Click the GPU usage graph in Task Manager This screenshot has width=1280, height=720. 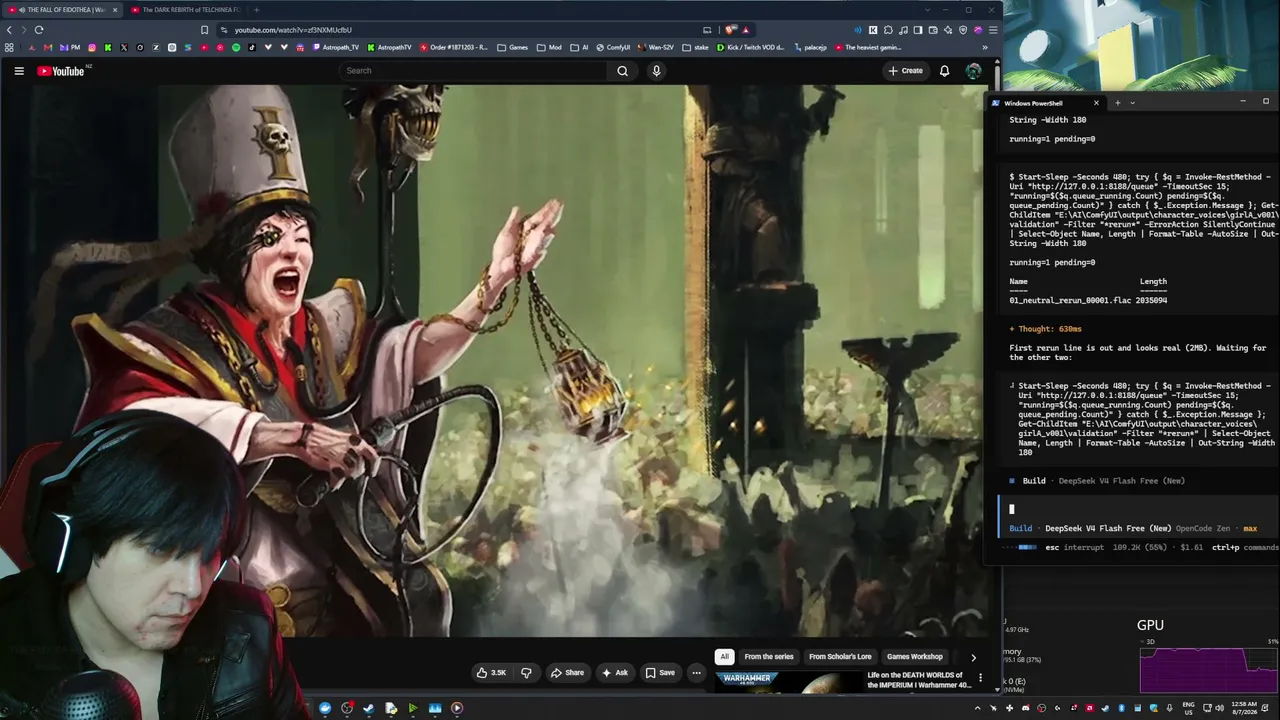coord(1209,669)
